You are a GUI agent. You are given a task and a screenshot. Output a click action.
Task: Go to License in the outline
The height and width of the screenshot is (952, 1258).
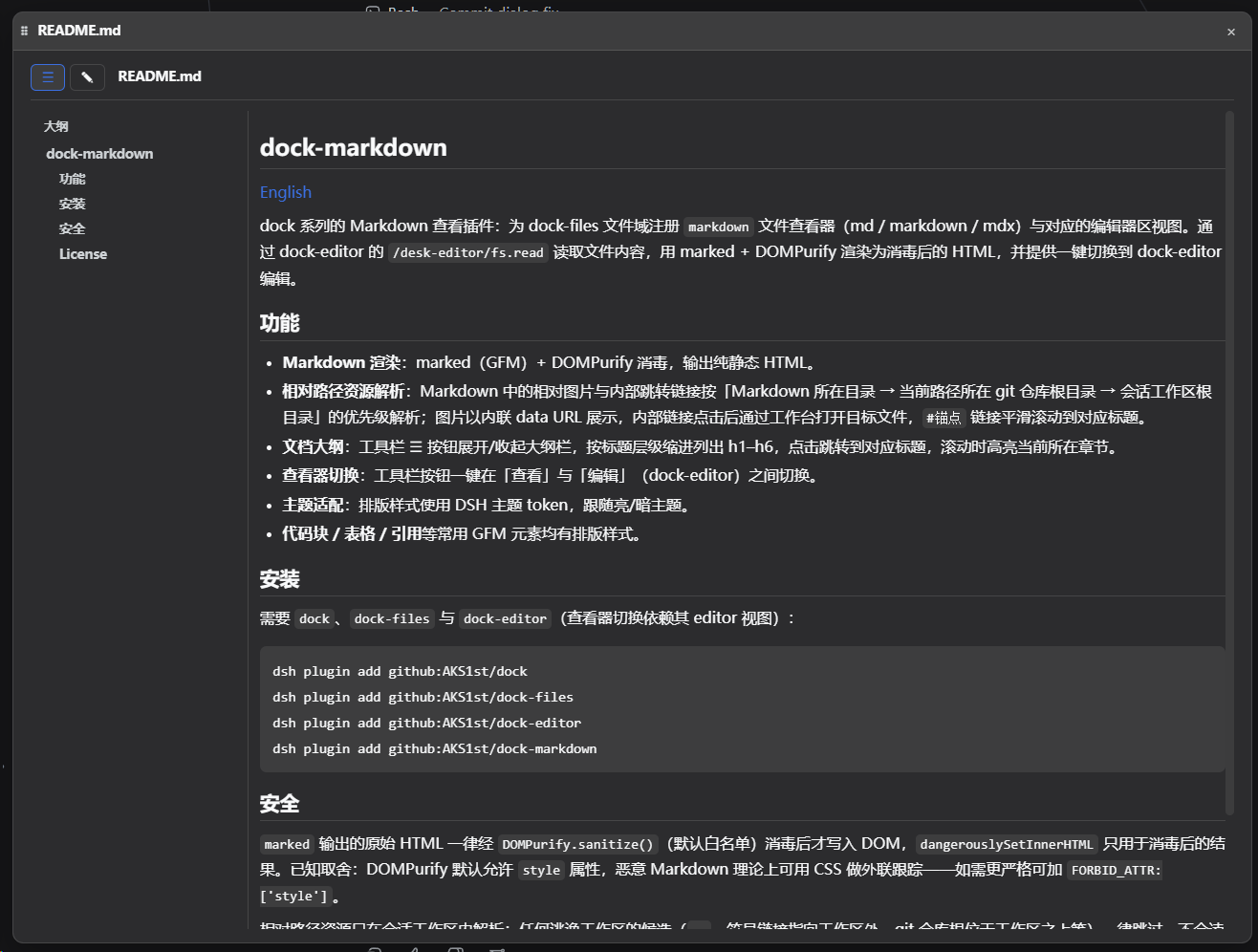83,253
